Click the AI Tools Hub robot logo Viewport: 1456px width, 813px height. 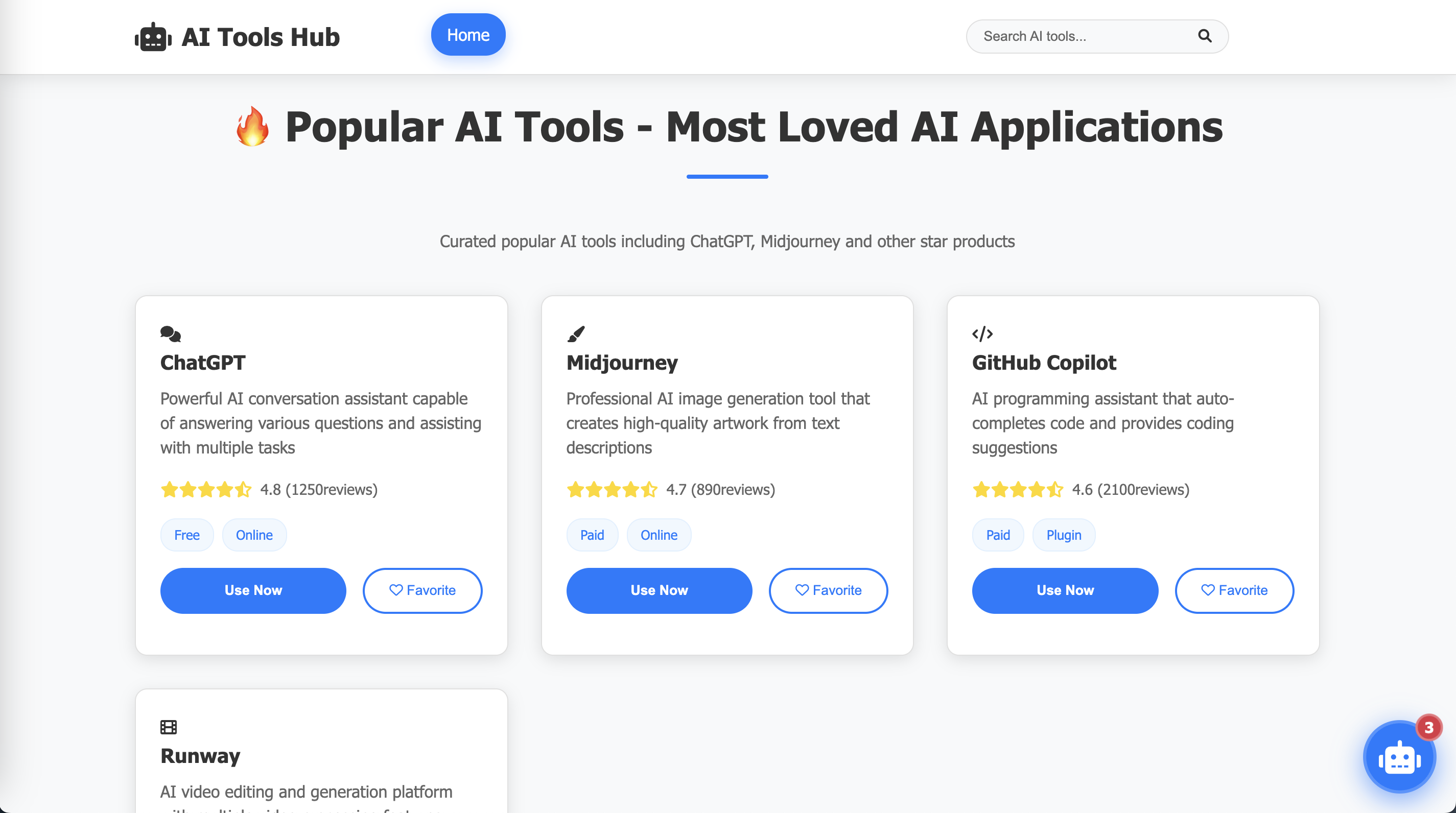pos(153,37)
